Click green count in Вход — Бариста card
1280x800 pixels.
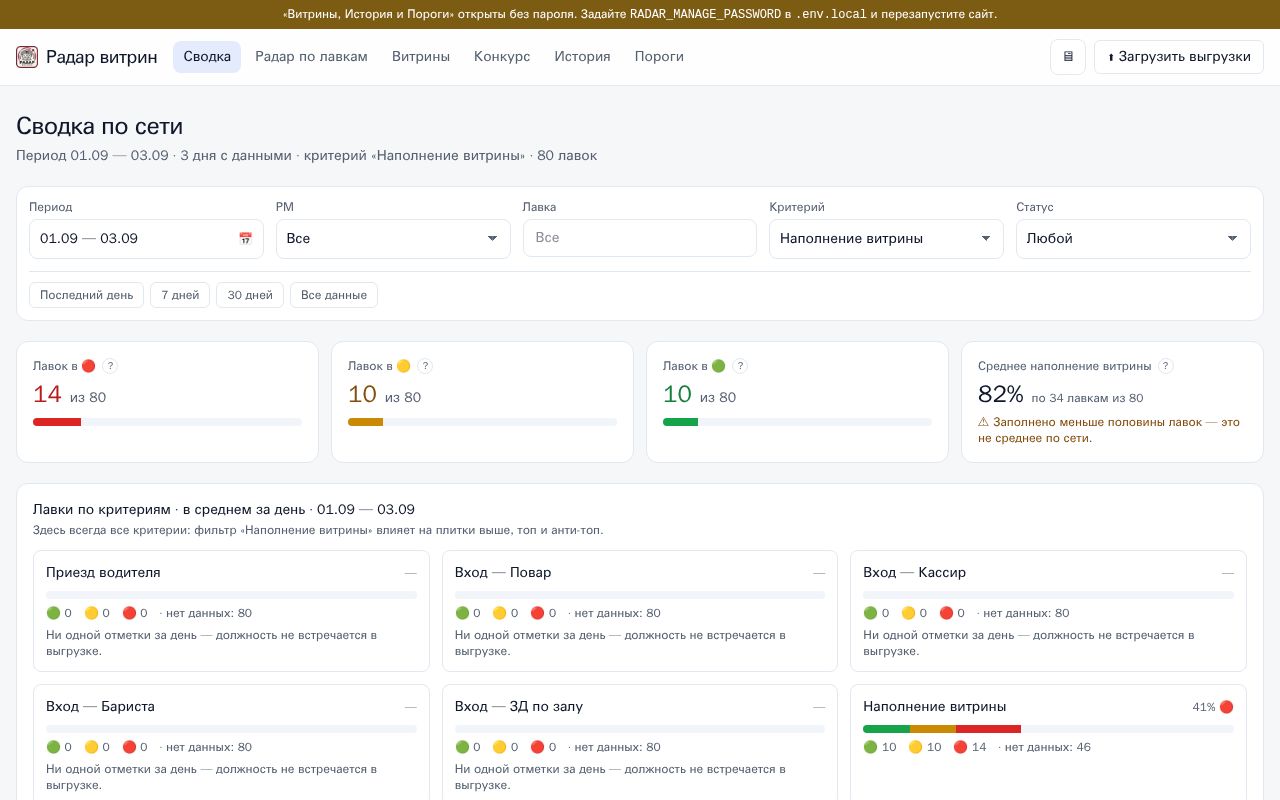[x=59, y=747]
